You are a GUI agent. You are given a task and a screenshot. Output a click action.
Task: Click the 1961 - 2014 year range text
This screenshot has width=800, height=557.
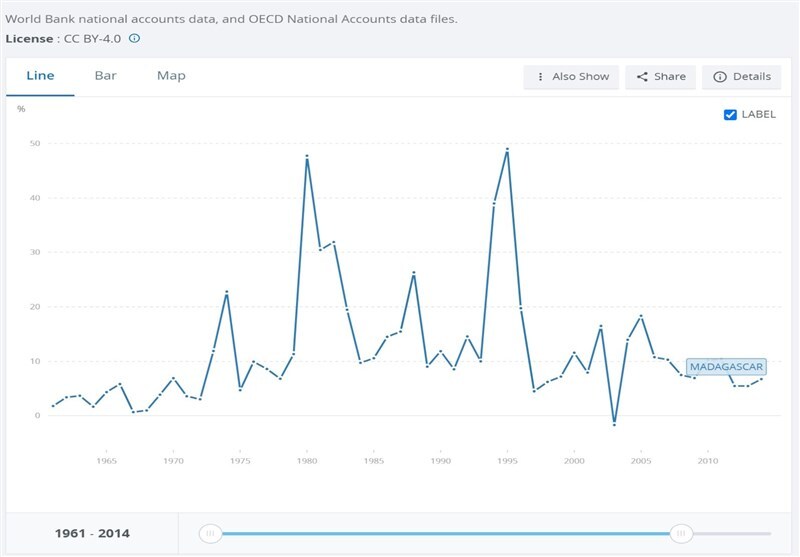click(92, 534)
